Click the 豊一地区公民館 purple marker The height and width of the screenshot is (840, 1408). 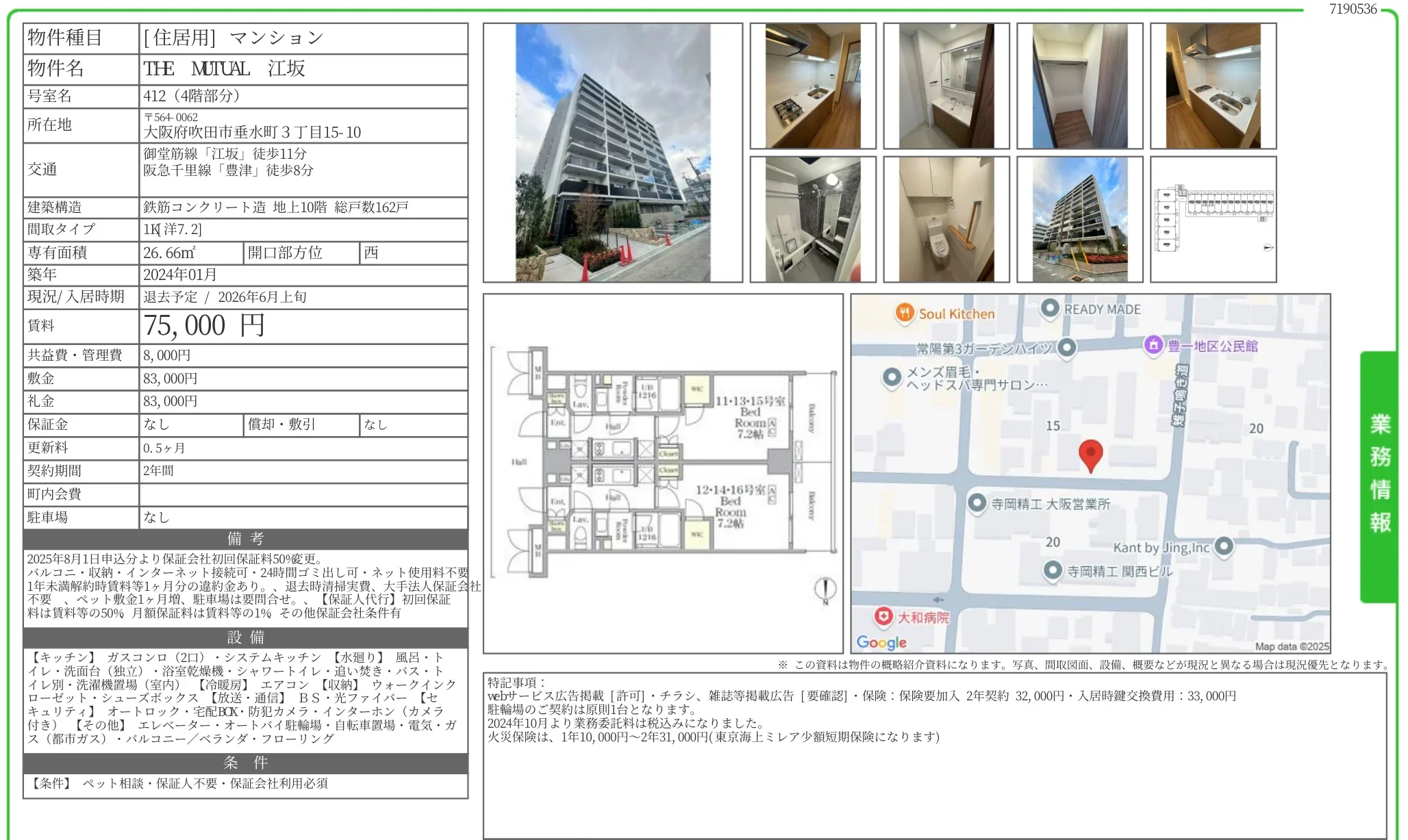[1153, 345]
